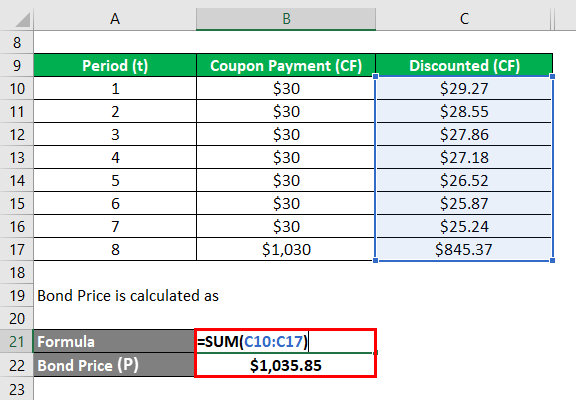Click the 'Formula' label cell

[x=114, y=342]
